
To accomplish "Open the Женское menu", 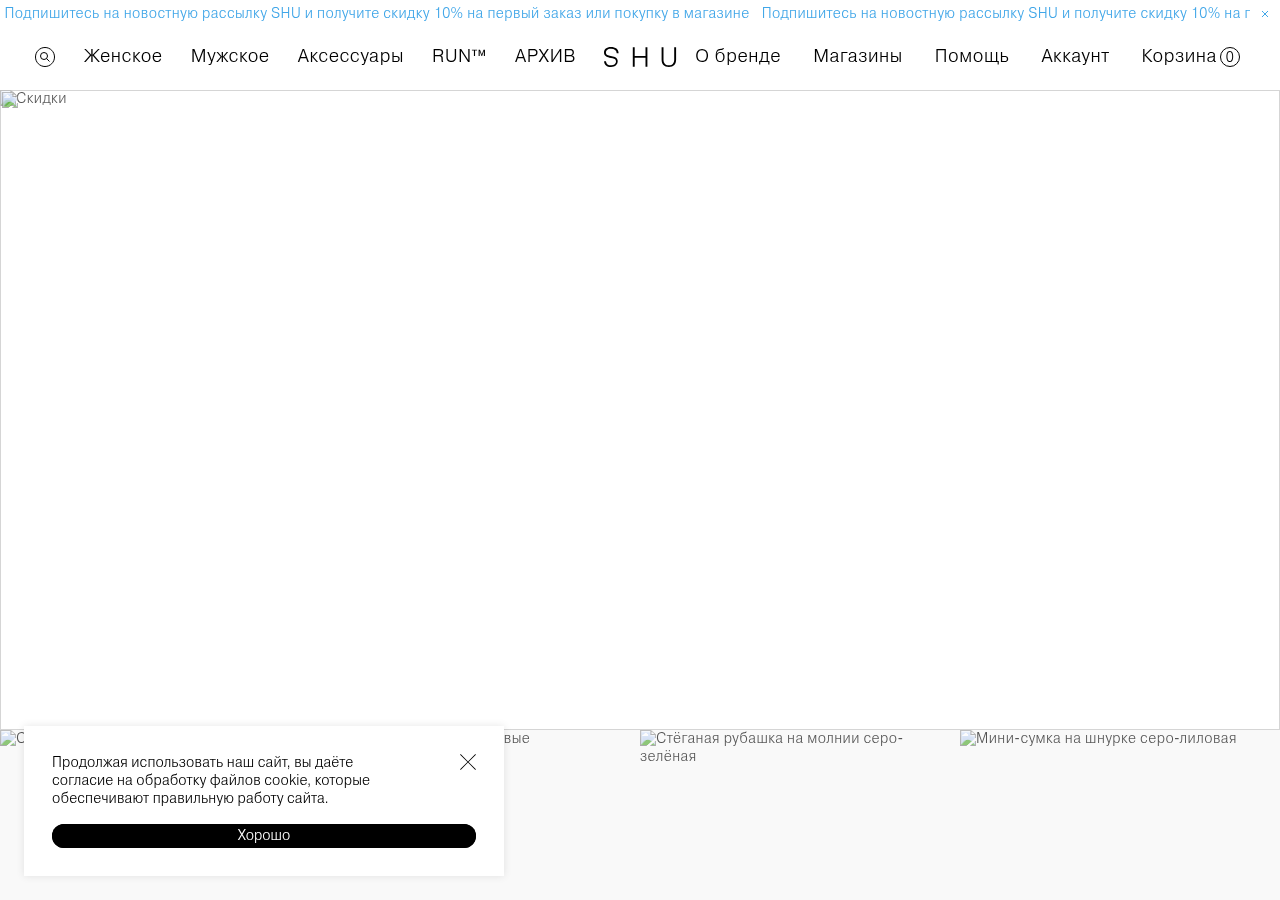I will [123, 56].
